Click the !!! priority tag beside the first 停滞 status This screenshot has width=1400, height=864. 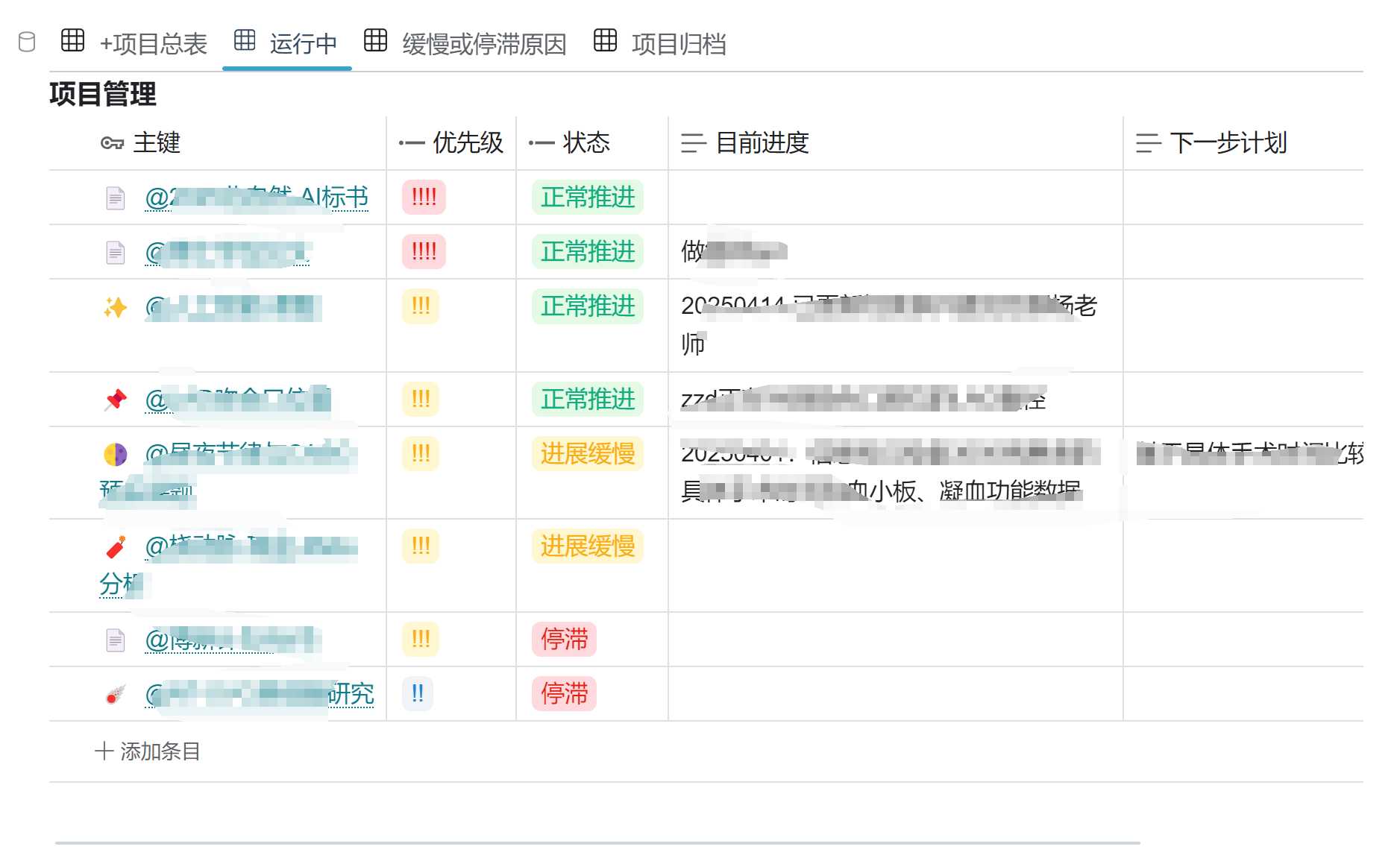[421, 640]
